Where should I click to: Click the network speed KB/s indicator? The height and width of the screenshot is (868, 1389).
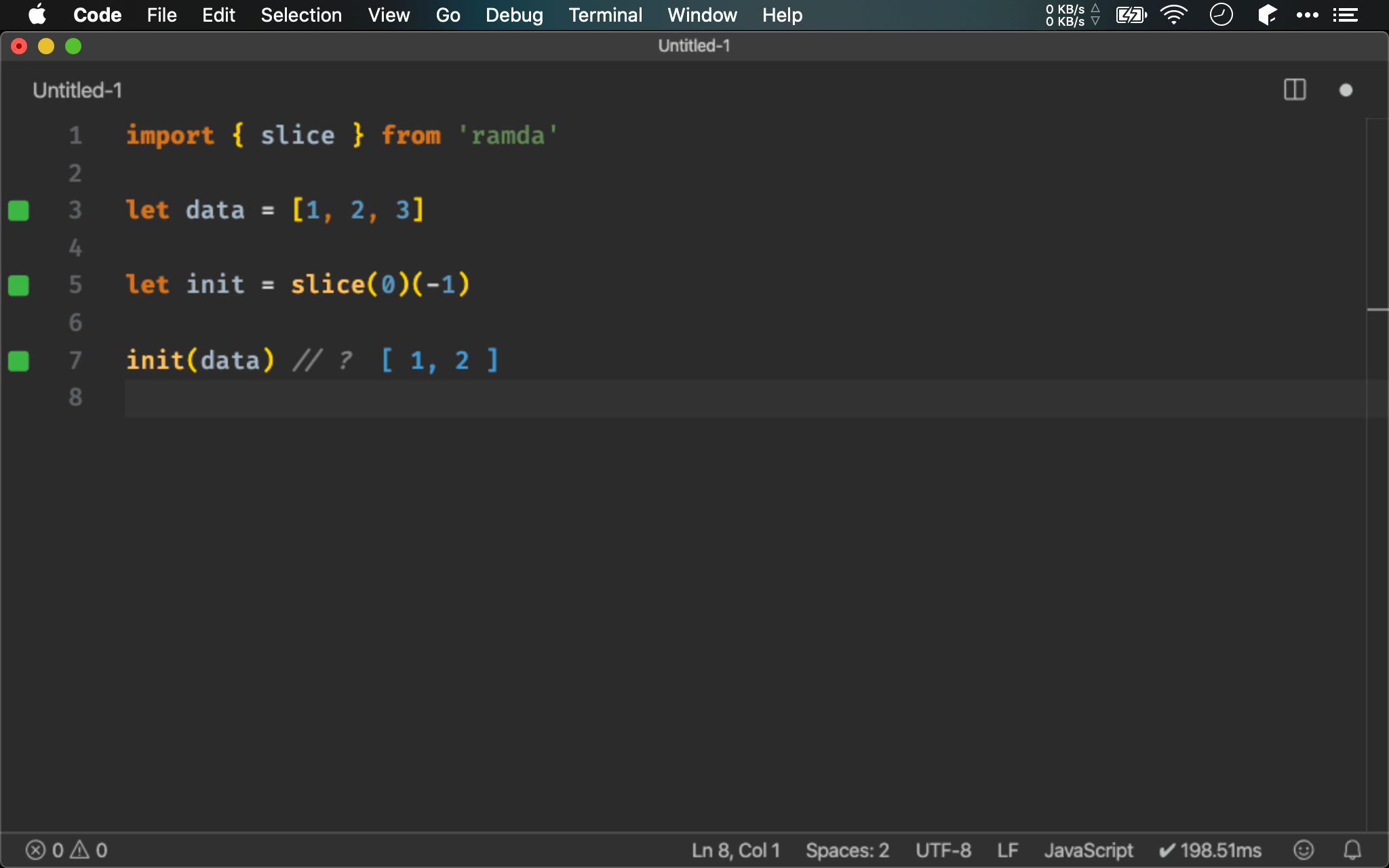[x=1072, y=15]
